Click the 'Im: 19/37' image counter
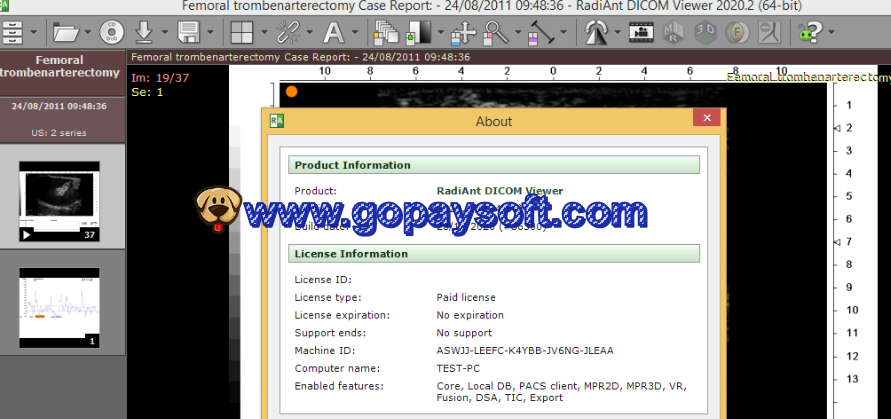Viewport: 891px width, 419px height. 160,78
